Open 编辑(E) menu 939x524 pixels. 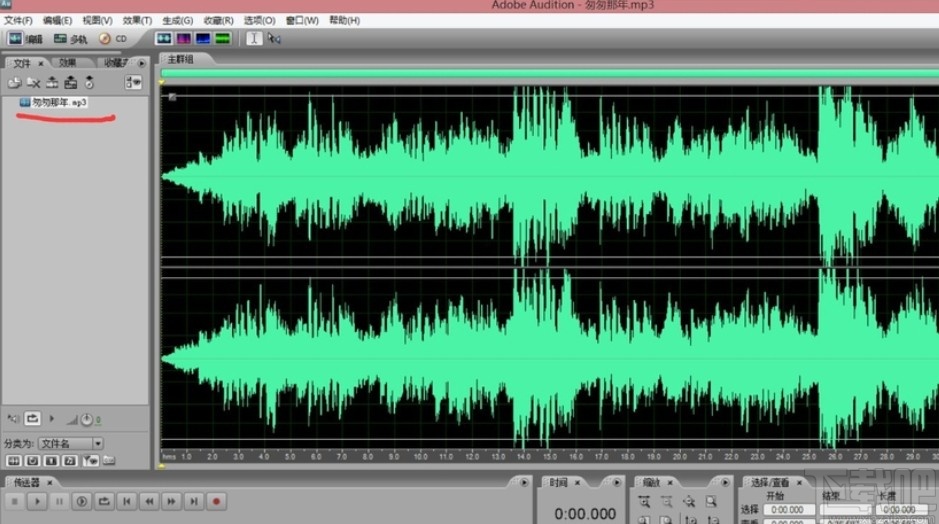(x=57, y=20)
